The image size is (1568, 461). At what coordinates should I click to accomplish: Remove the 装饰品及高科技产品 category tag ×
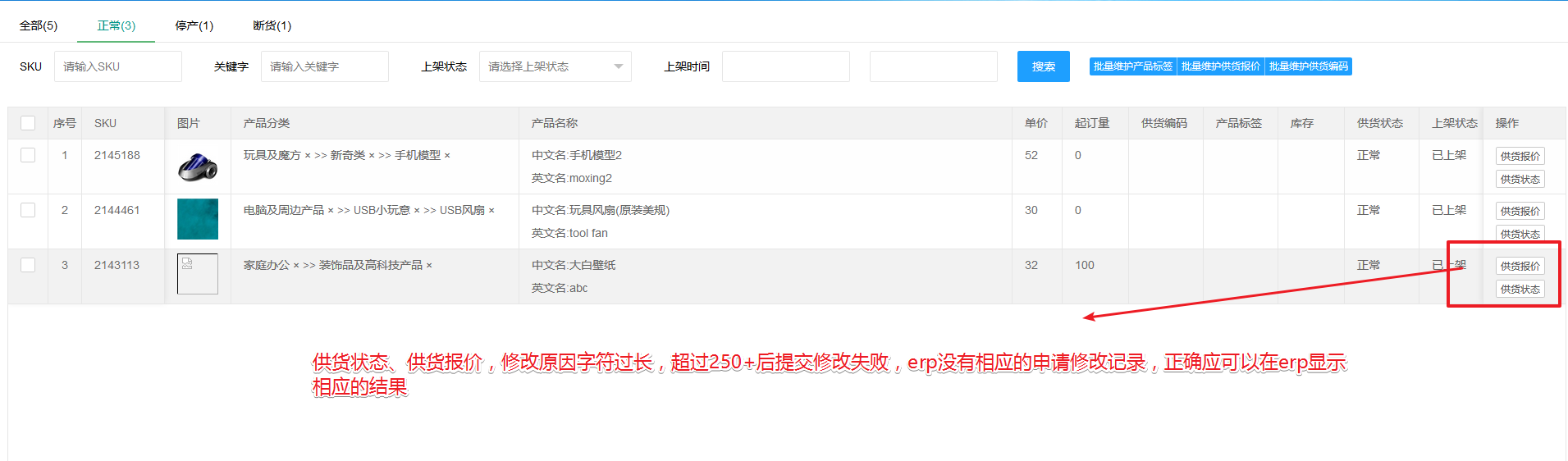429,266
